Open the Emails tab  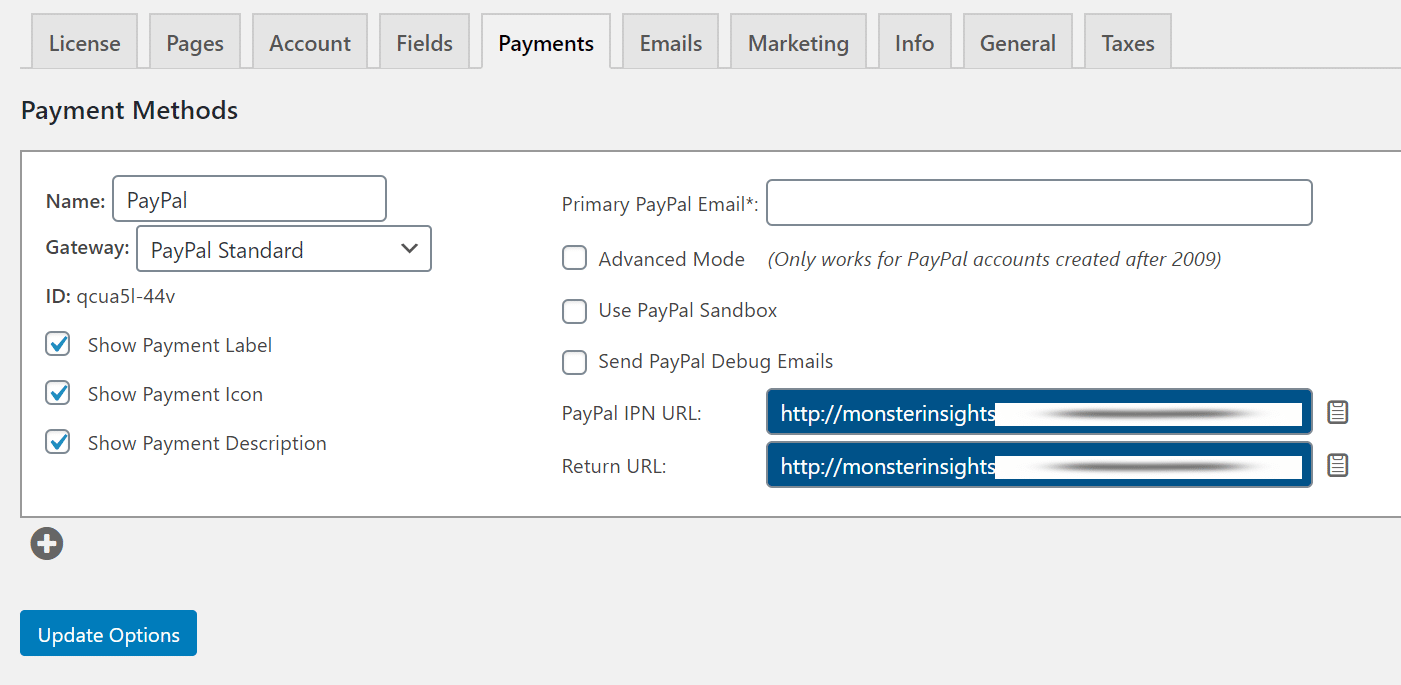(x=671, y=43)
